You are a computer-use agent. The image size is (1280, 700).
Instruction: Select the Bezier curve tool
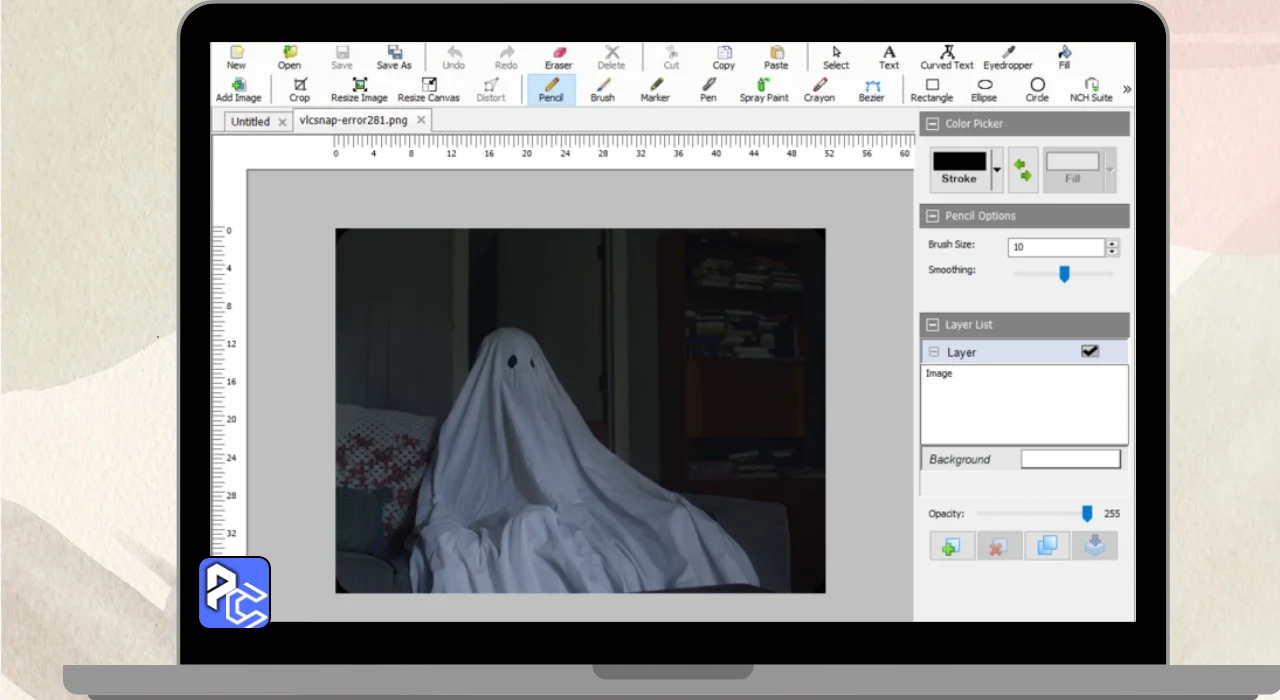(871, 89)
